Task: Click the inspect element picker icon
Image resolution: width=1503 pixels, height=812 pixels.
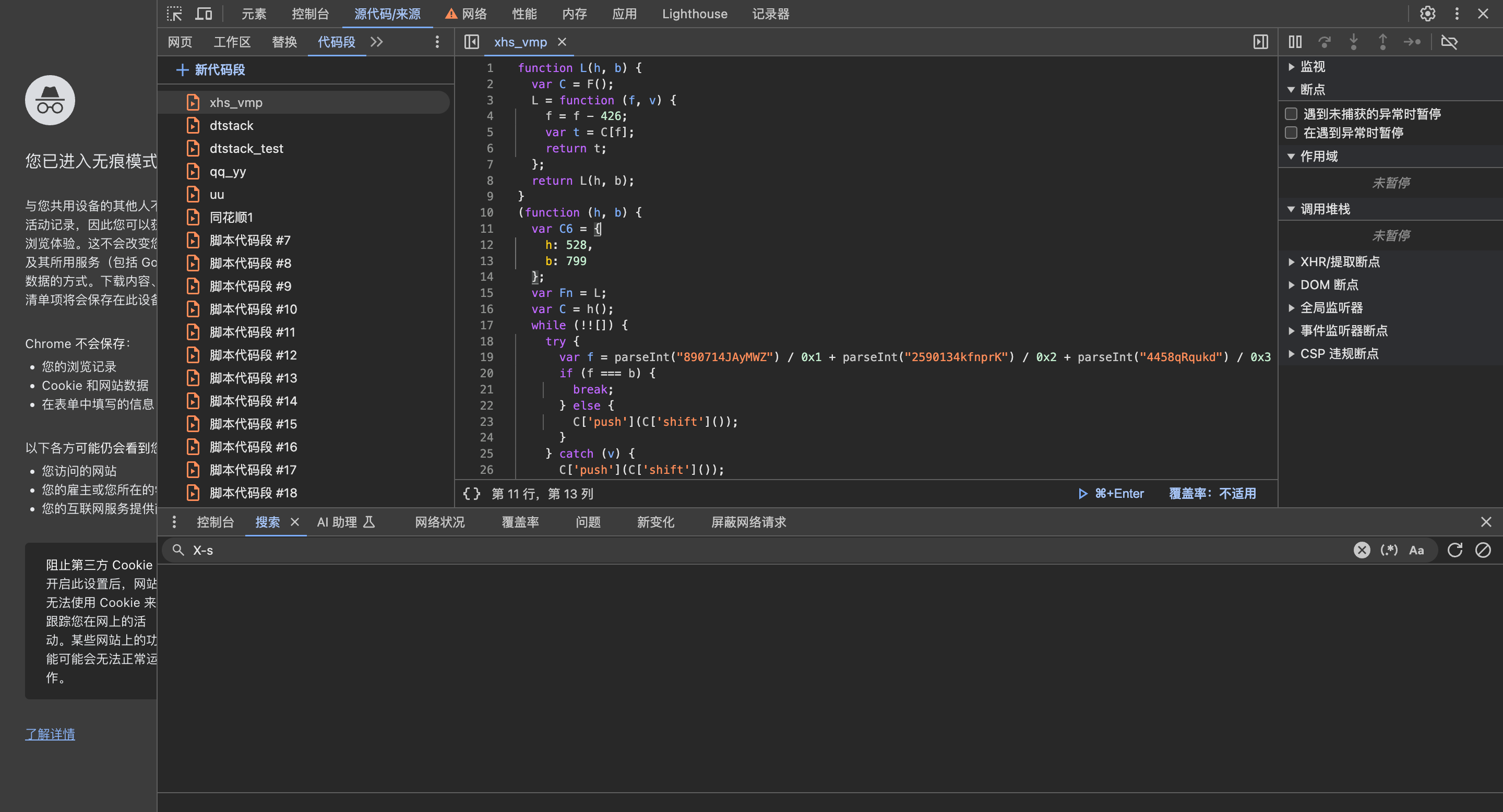Action: (174, 14)
